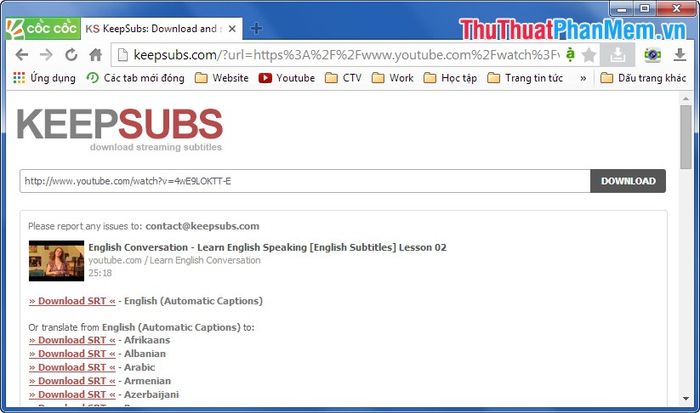The height and width of the screenshot is (413, 700).
Task: Open the CTV bookmarks folder
Action: coord(343,78)
